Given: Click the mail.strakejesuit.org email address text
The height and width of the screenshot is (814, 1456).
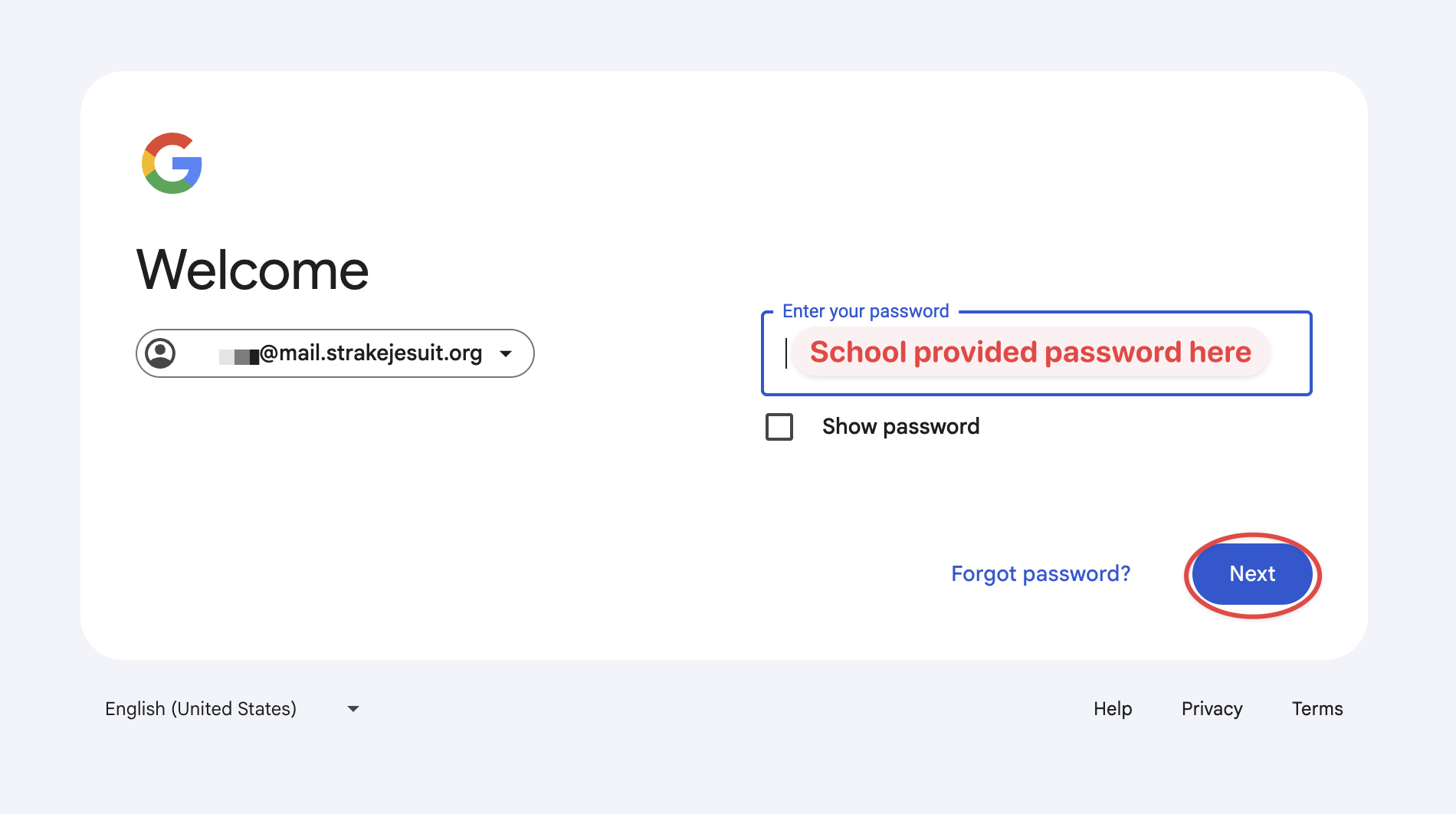Looking at the screenshot, I should (371, 353).
